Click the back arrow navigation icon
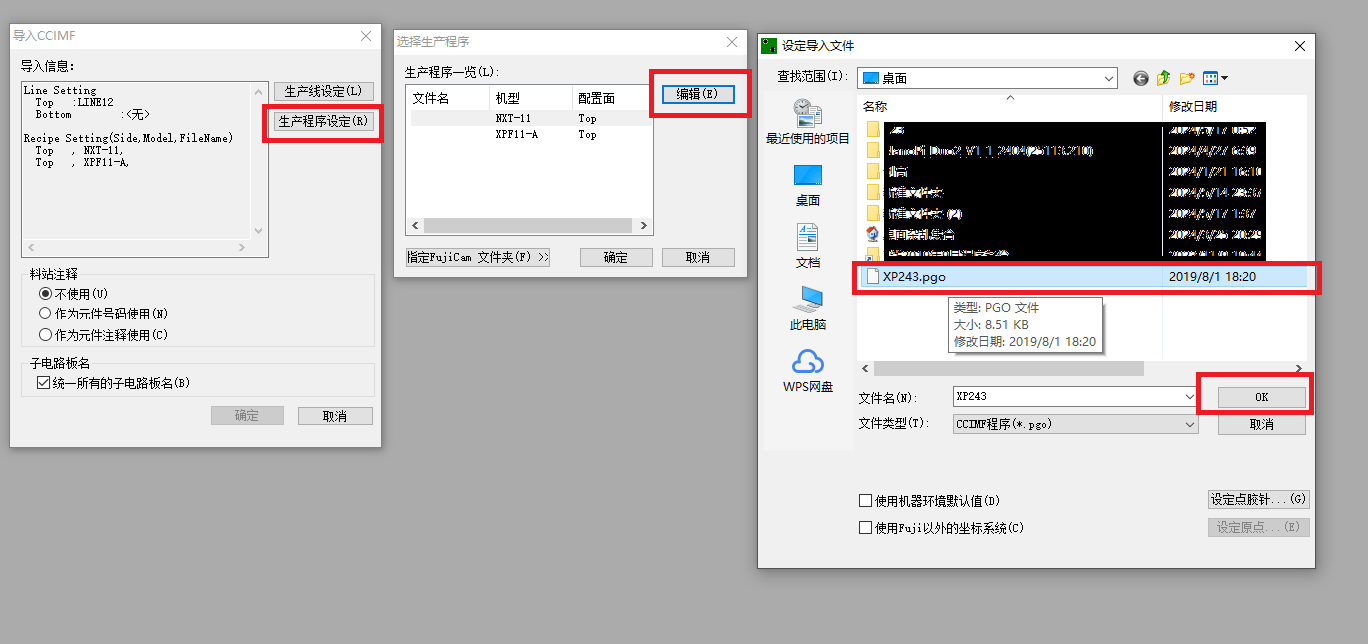Screen dimensions: 1368x644 [x=1141, y=78]
